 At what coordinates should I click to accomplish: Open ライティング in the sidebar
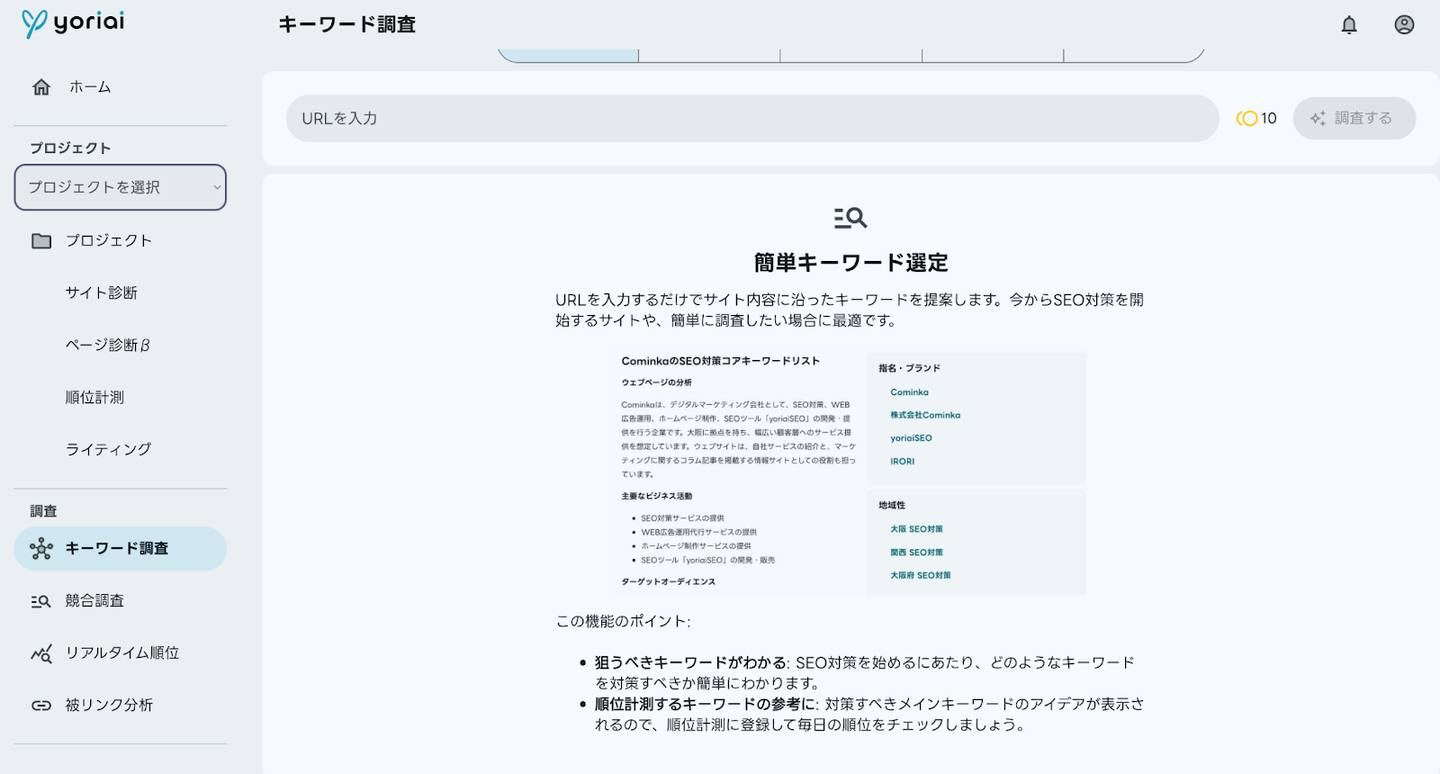tap(108, 449)
